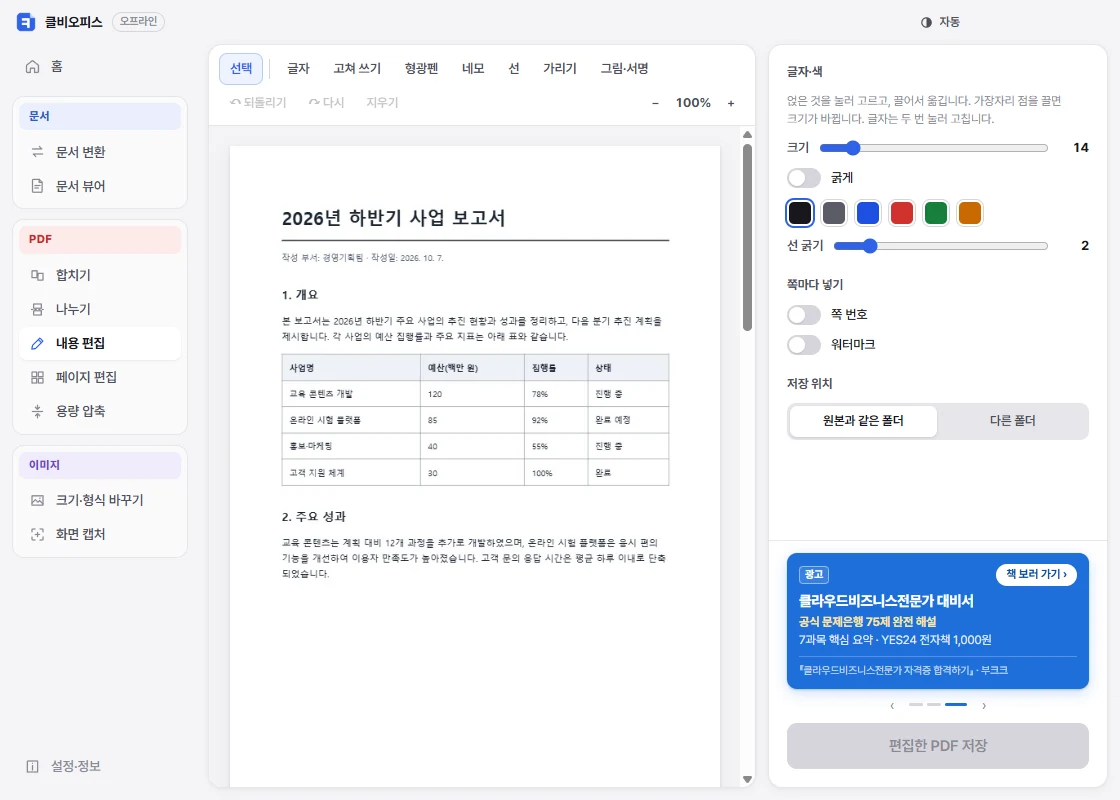Screen dimensions: 1120x800
Task: Switch to the 글자 text tool
Action: point(298,69)
